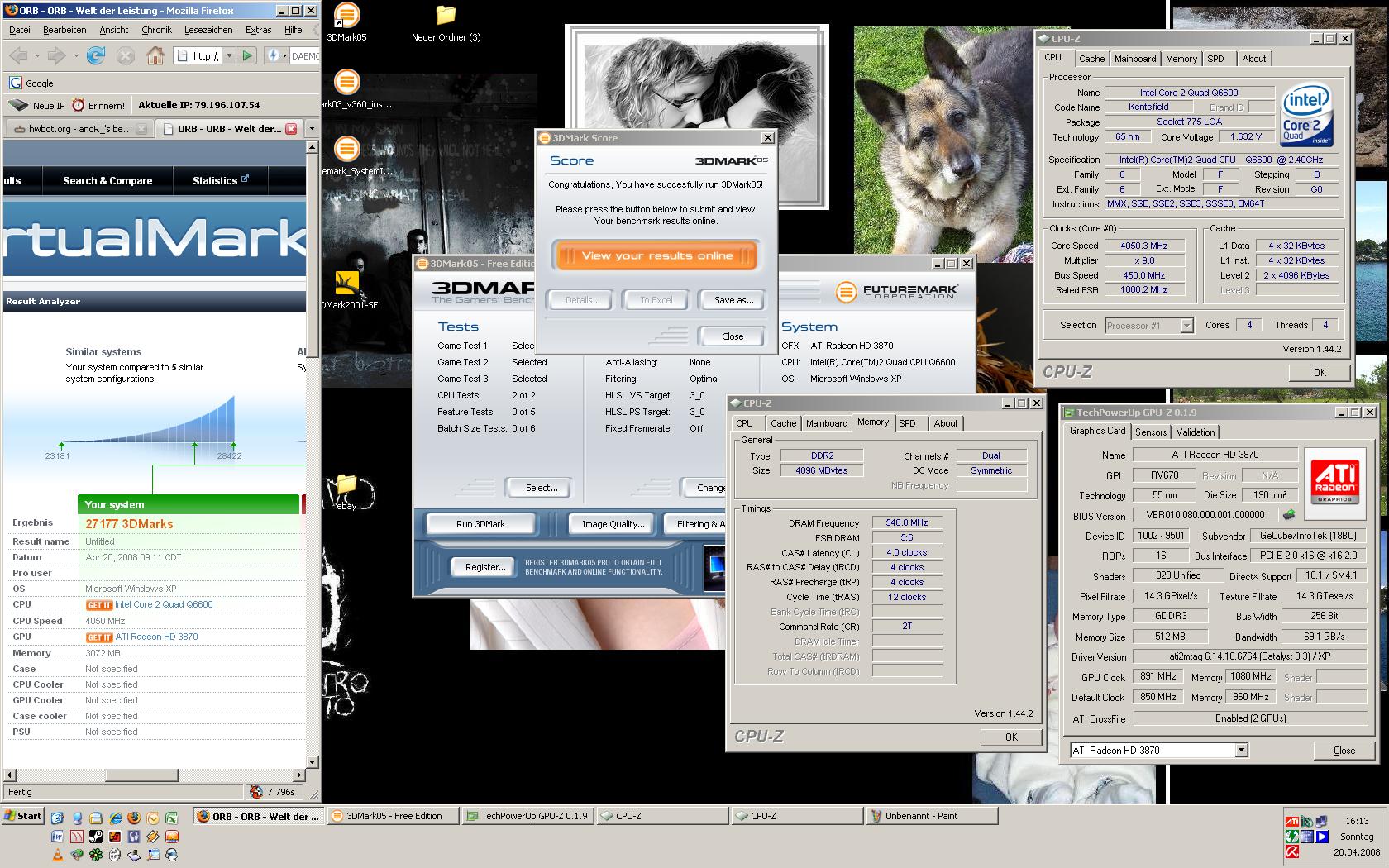Click the Google bookmark icon in toolbar
Screen dimensions: 1389x868
16,83
